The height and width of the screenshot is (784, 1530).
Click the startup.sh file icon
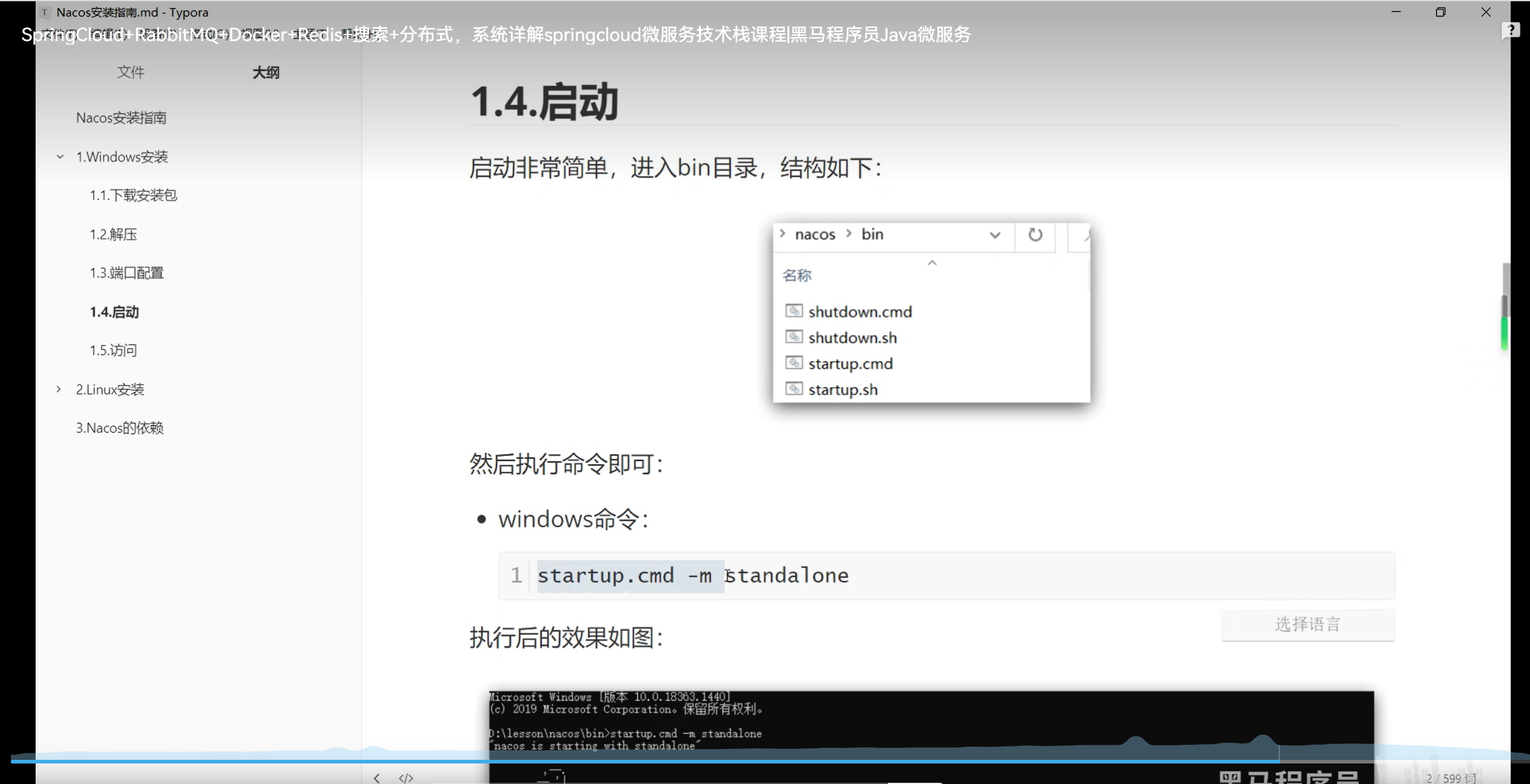(x=793, y=389)
